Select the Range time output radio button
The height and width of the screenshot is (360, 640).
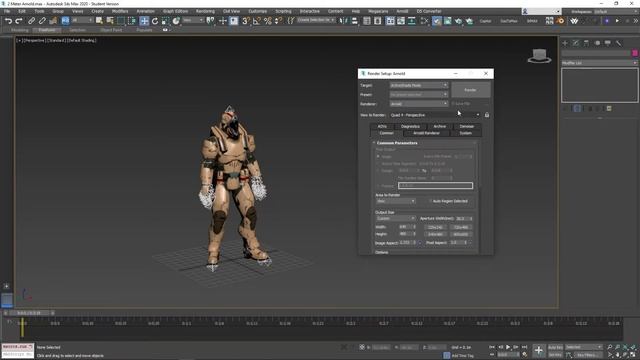[378, 171]
